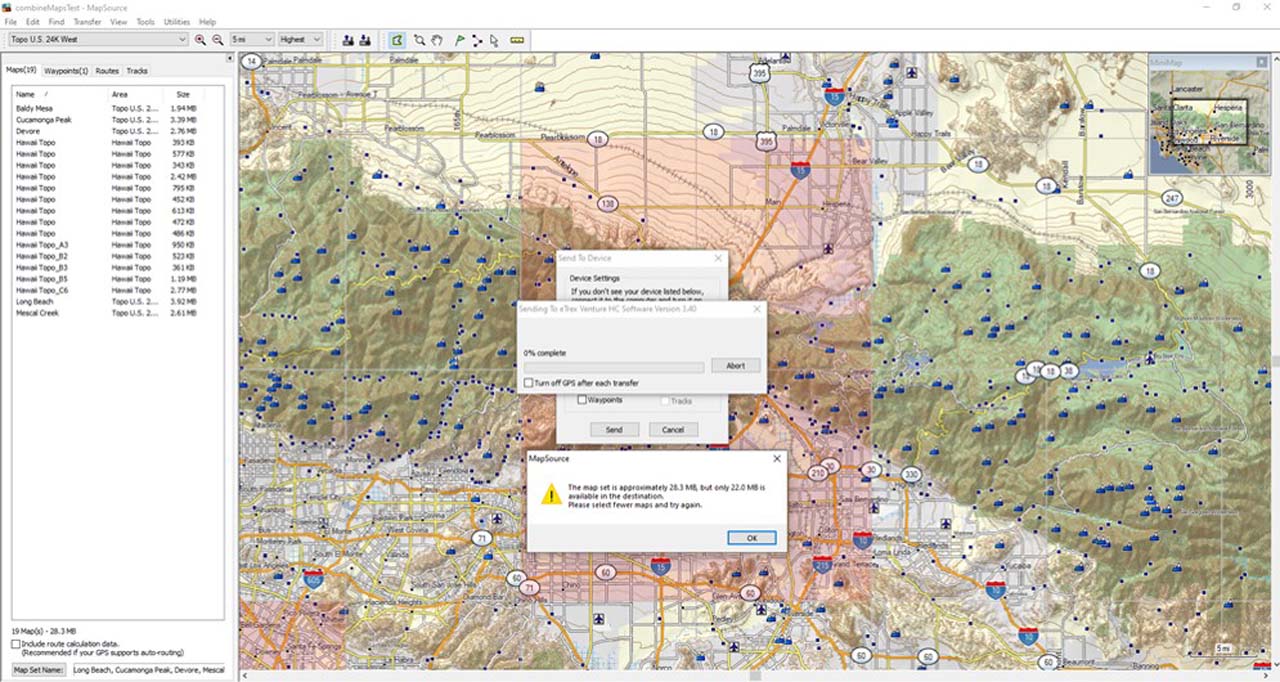
Task: Click the pin button on the left panel
Action: tap(230, 58)
